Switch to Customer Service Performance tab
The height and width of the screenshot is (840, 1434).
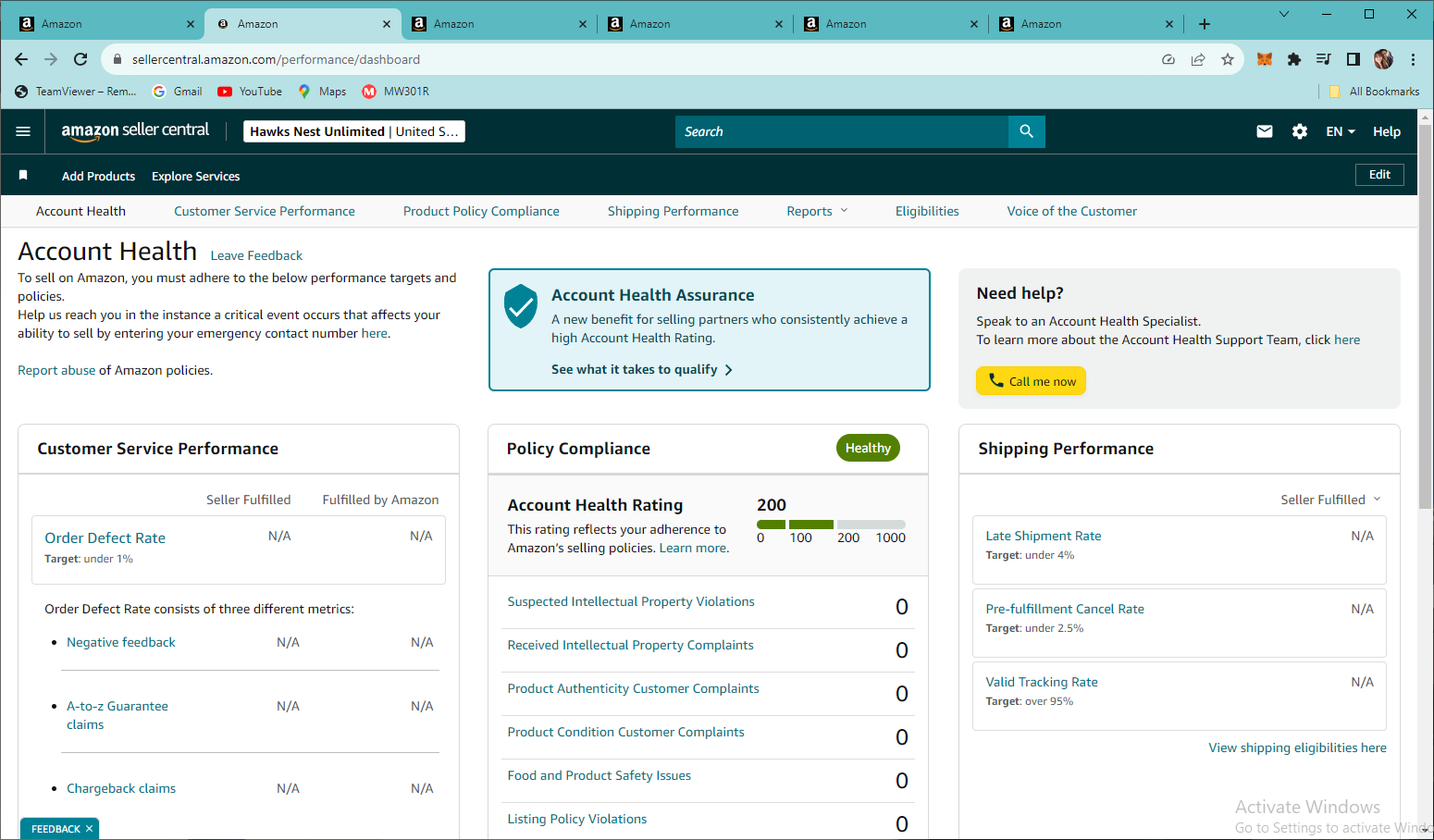(265, 211)
